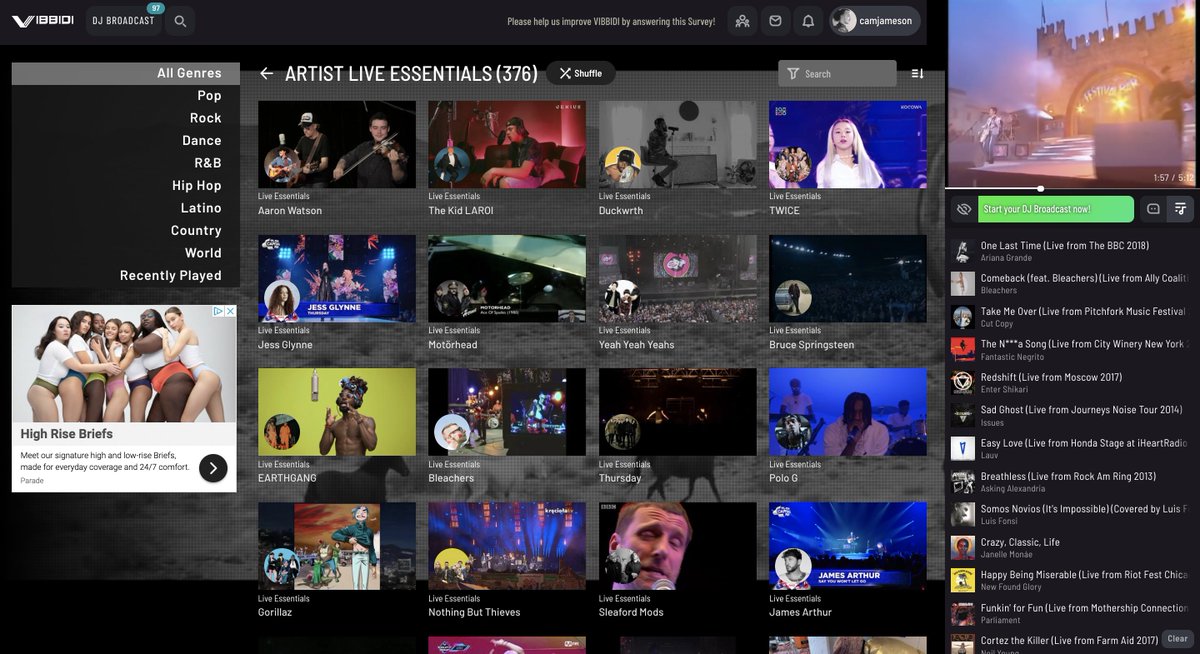Screen dimensions: 1200x654
Task: Start your DJ Broadcast now
Action: pos(1056,209)
